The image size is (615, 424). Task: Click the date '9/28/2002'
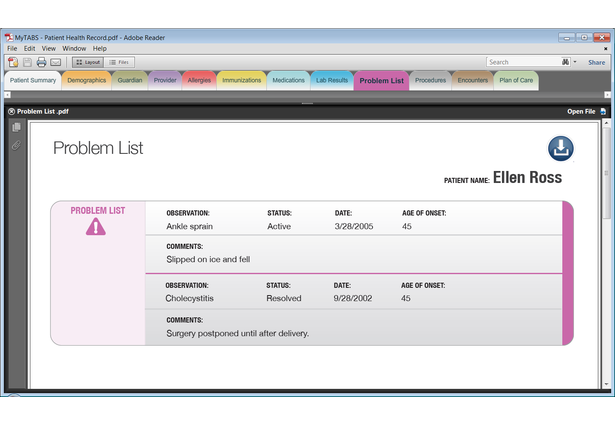click(353, 298)
